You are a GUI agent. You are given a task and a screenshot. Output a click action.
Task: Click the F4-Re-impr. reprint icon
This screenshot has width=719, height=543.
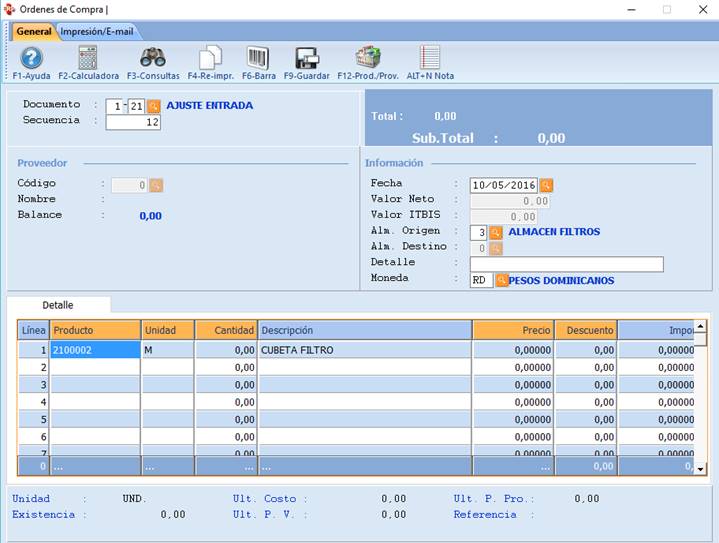pyautogui.click(x=210, y=58)
